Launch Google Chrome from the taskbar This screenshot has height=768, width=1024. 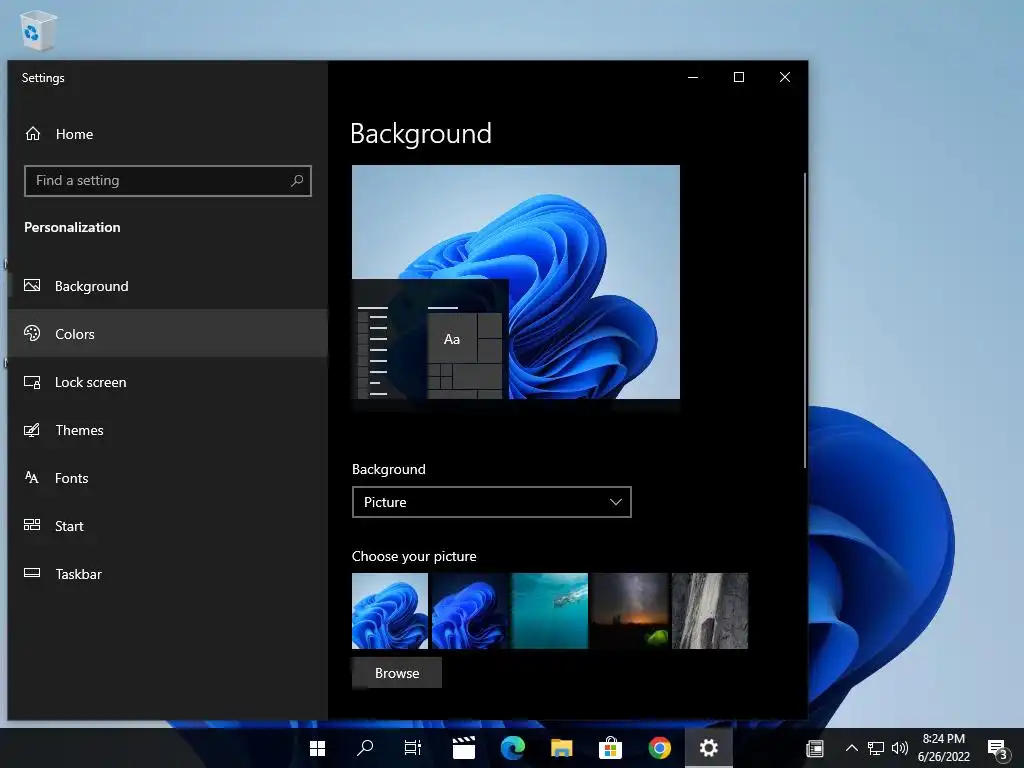tap(660, 748)
